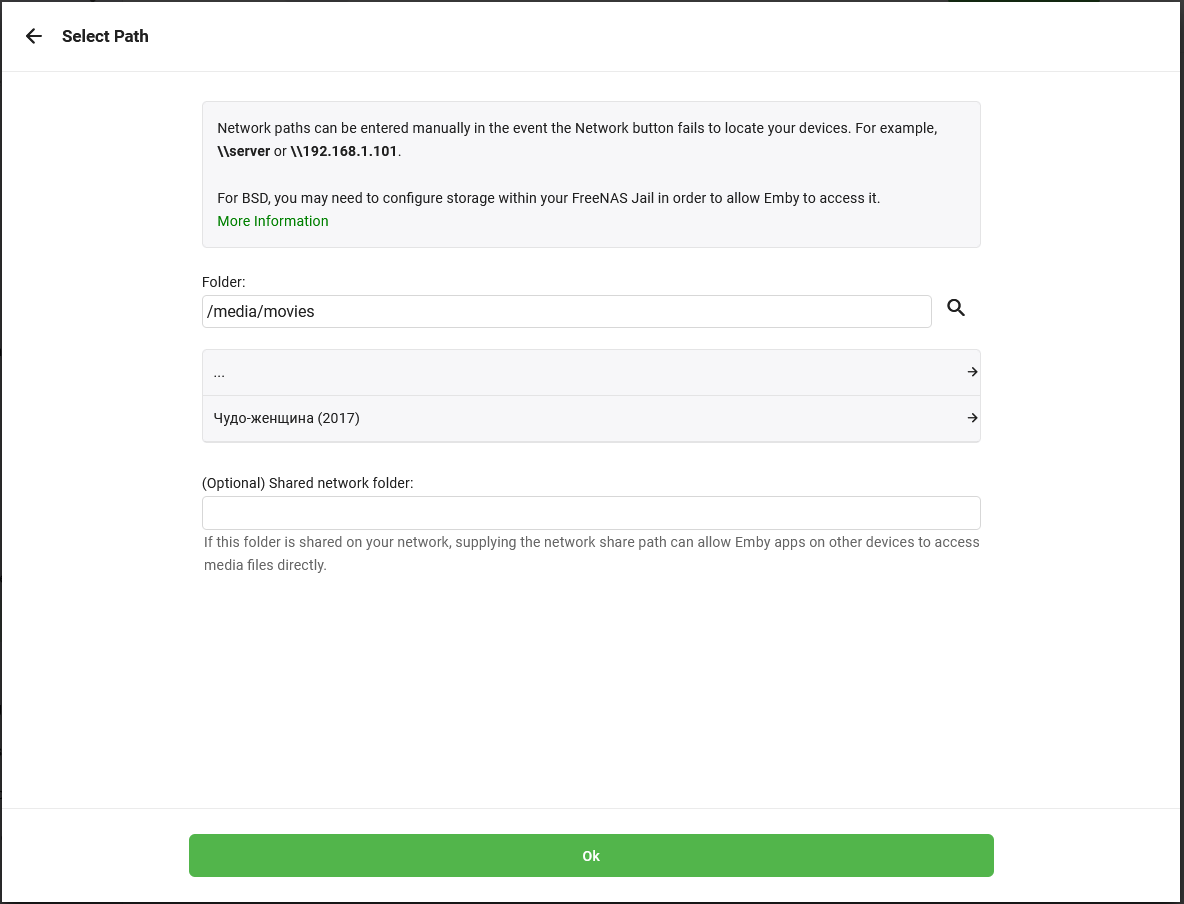Click the magnifier icon beside Folder field
Image resolution: width=1184 pixels, height=904 pixels.
click(956, 308)
